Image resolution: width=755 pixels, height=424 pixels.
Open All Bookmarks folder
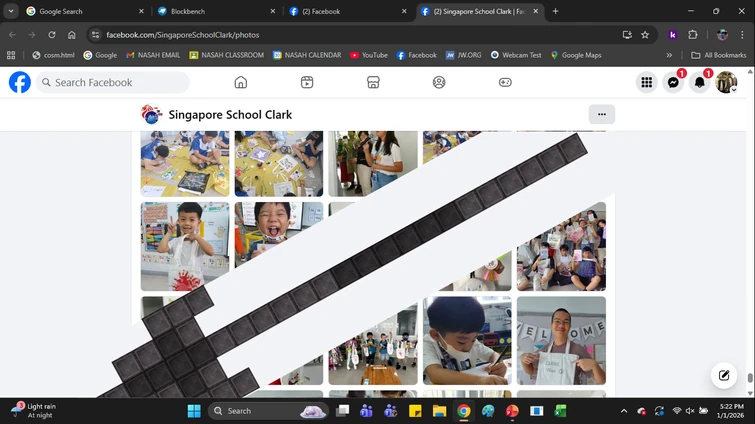tap(718, 55)
